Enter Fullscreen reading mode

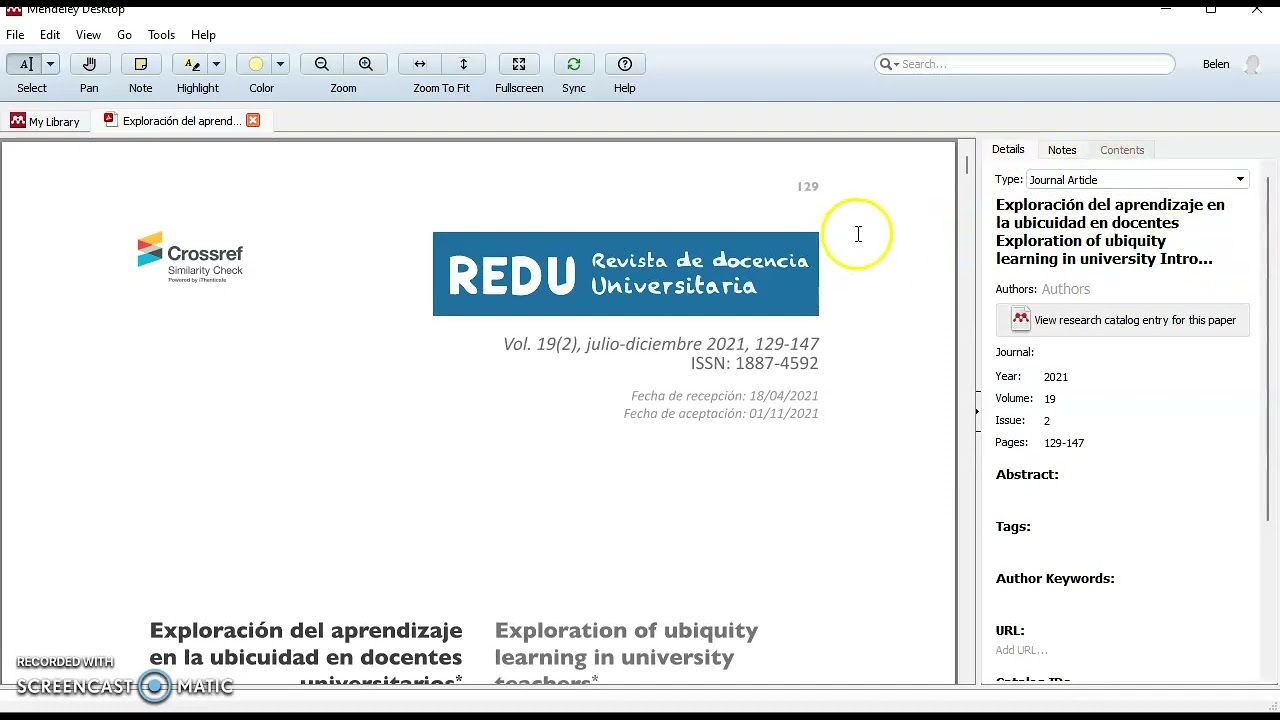[519, 64]
